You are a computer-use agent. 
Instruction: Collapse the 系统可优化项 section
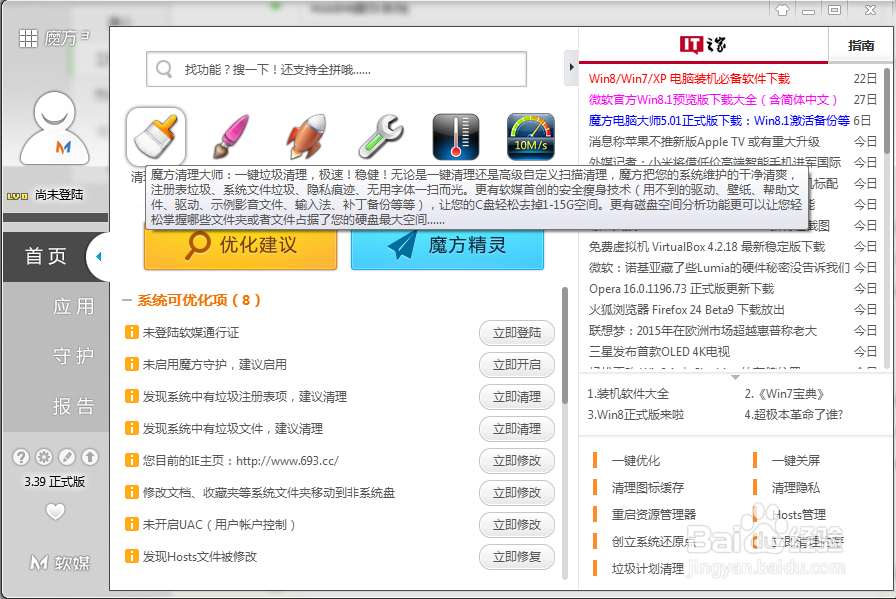click(x=127, y=300)
